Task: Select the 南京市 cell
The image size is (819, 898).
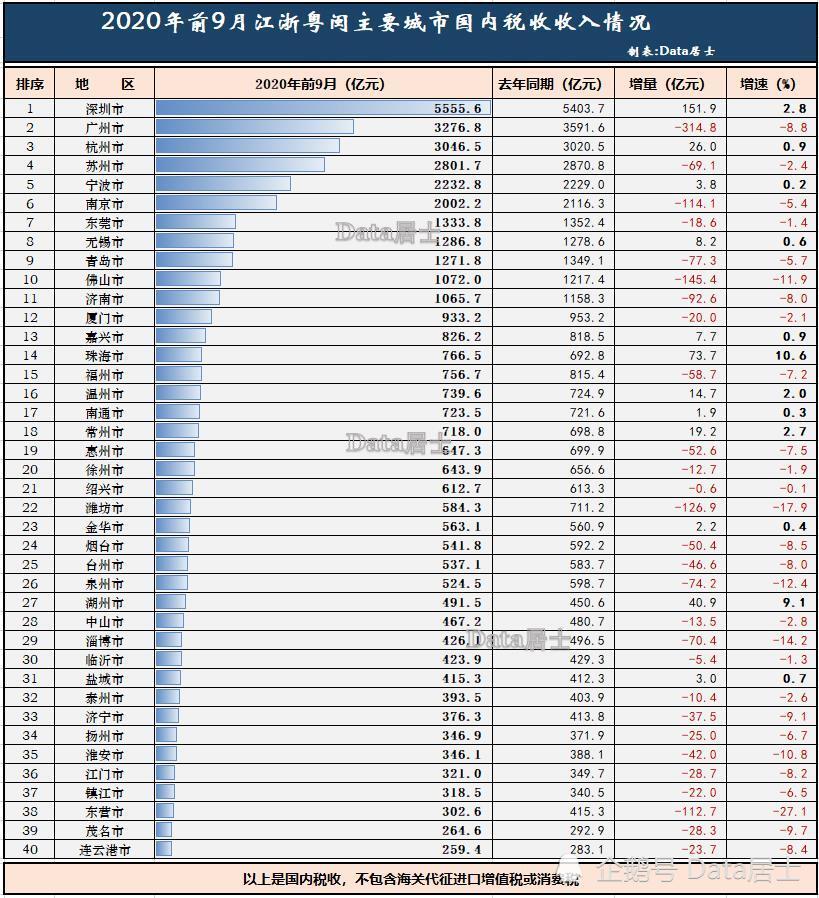Action: [x=105, y=203]
